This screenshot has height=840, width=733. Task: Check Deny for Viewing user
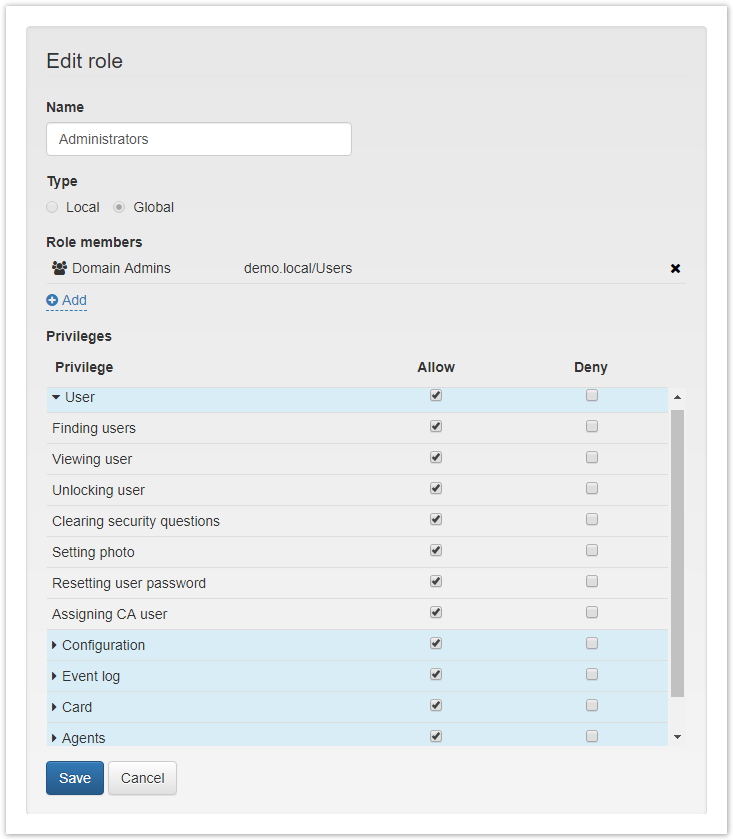pos(591,457)
